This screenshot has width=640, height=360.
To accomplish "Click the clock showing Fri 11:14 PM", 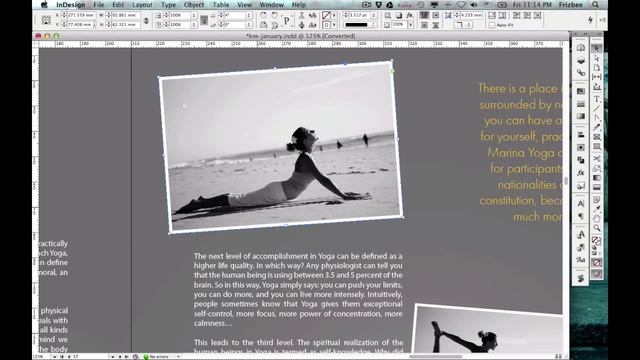I will pos(532,5).
